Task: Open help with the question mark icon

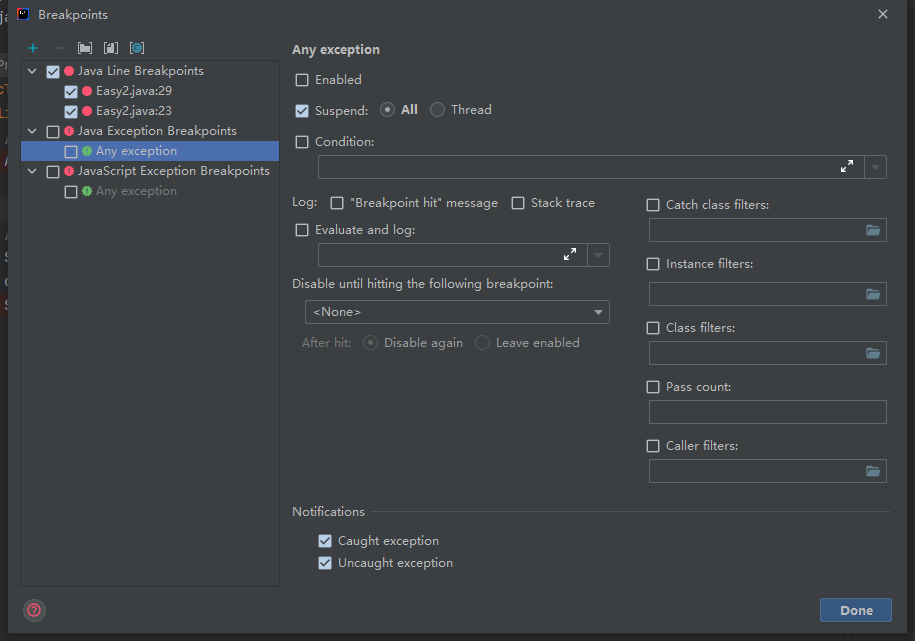Action: coord(34,610)
